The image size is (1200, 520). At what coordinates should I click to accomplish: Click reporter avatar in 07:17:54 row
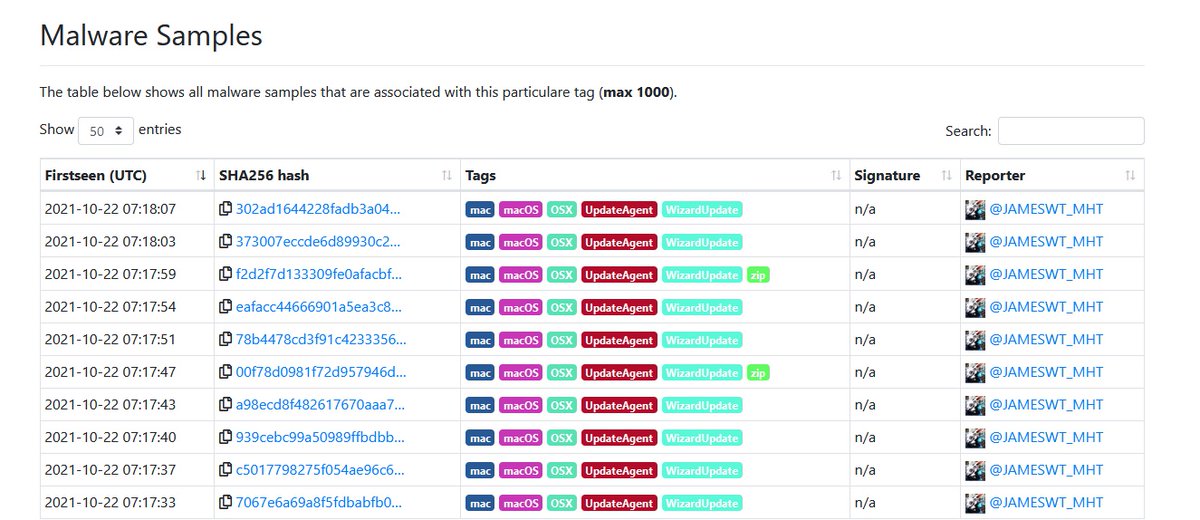pos(975,307)
